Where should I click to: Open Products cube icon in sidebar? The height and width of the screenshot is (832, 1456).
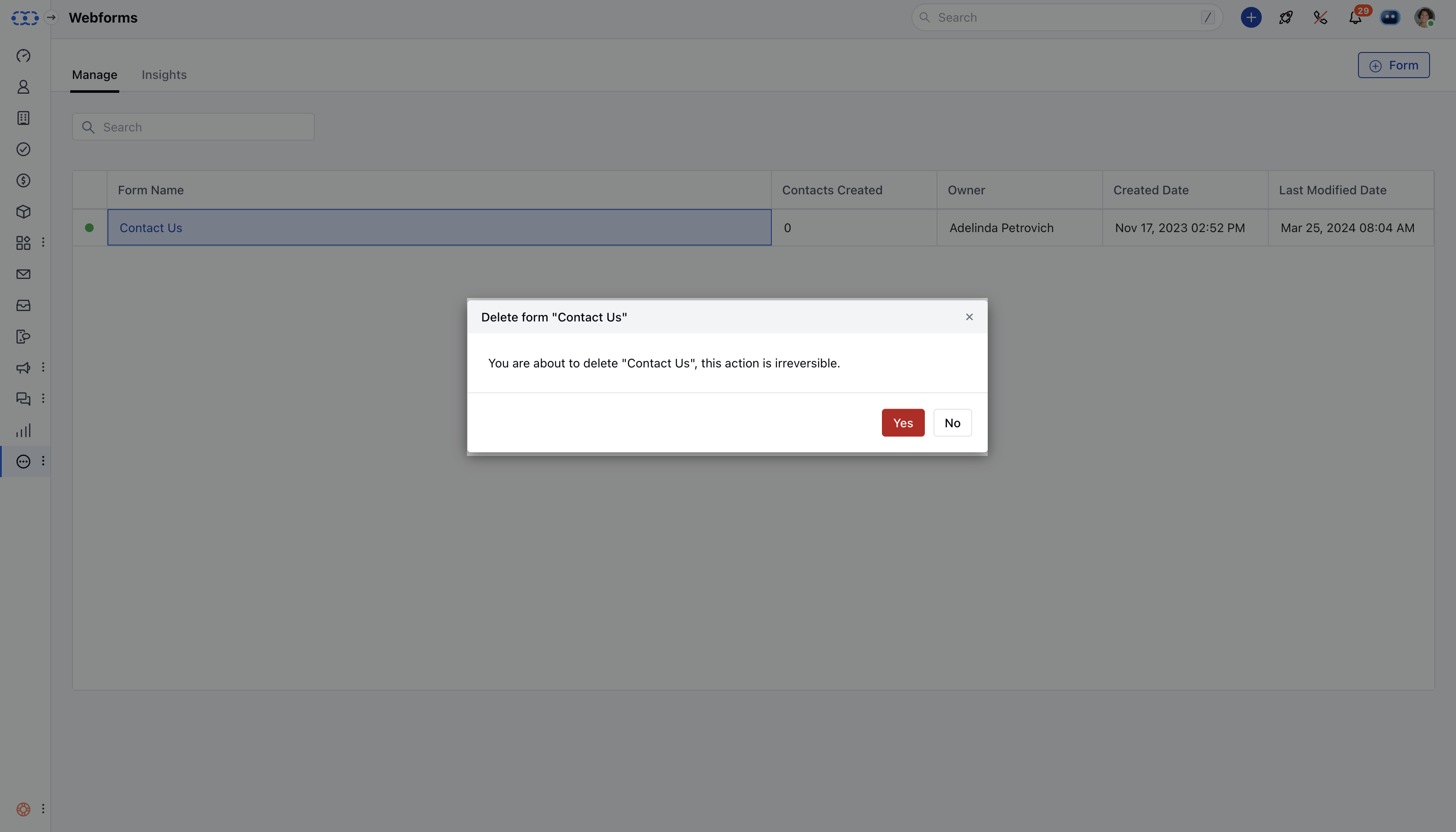point(23,212)
